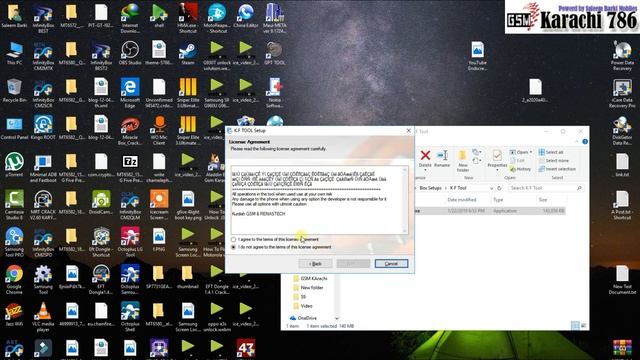Click the Explorer search K.F Tool field

coord(545,188)
